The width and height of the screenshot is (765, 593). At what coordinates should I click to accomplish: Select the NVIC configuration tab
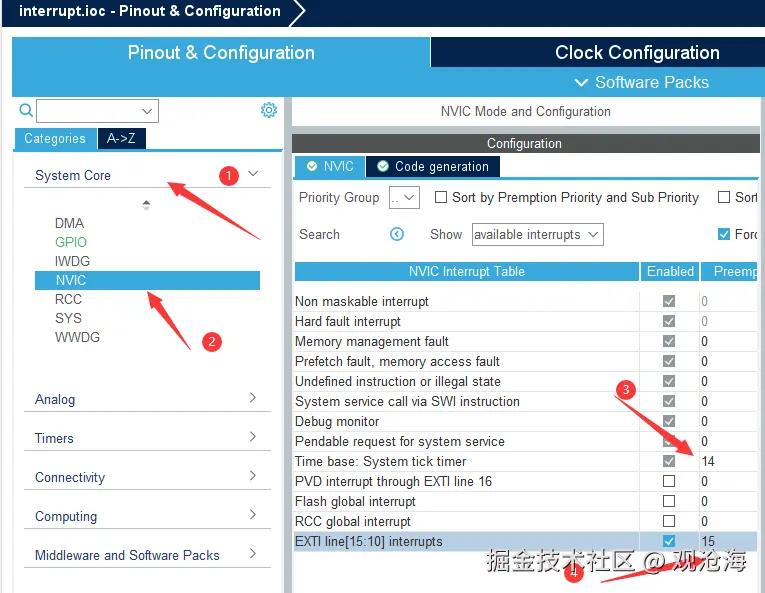(330, 166)
